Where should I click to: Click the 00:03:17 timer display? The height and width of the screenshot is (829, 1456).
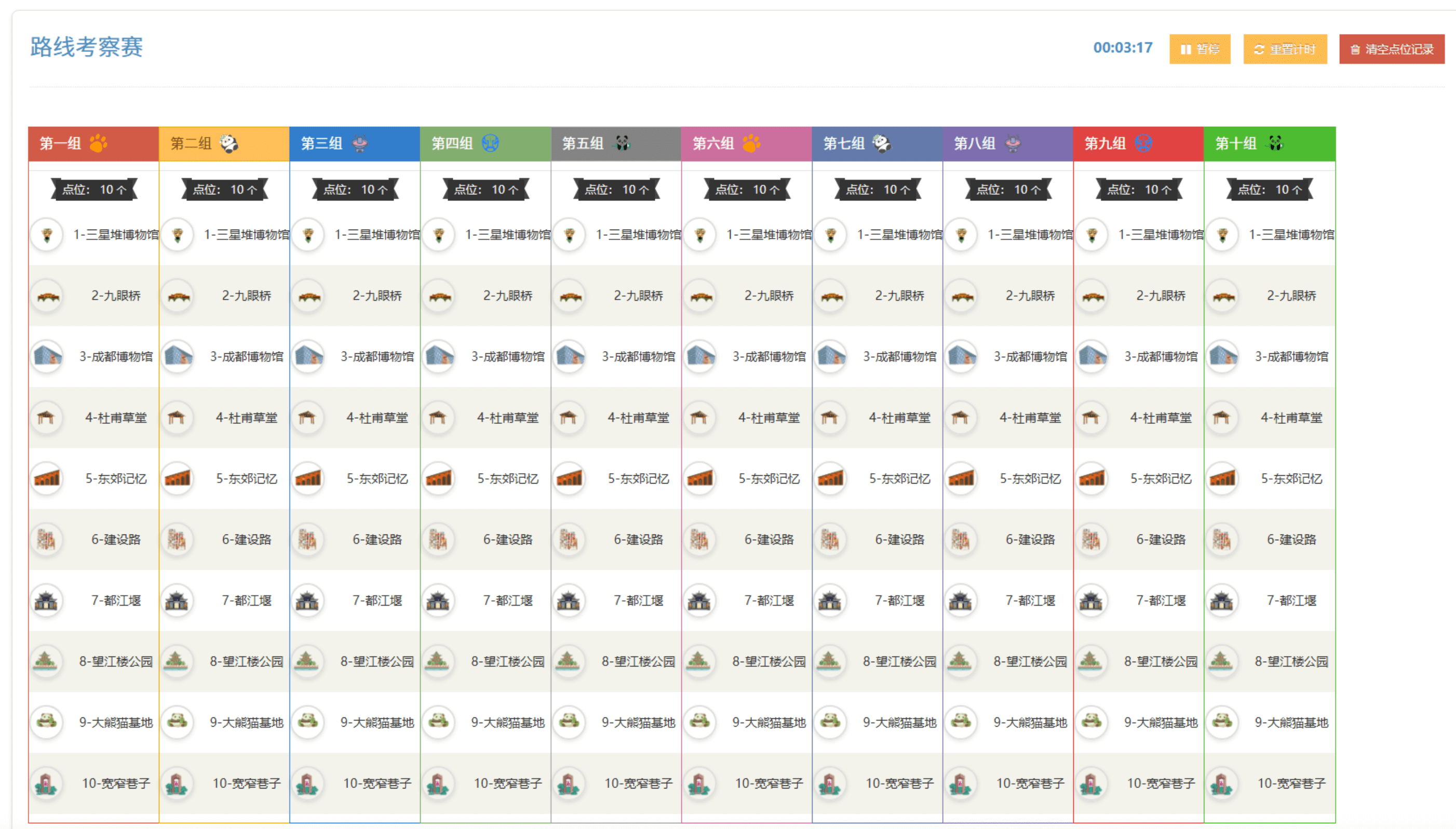[x=1122, y=48]
